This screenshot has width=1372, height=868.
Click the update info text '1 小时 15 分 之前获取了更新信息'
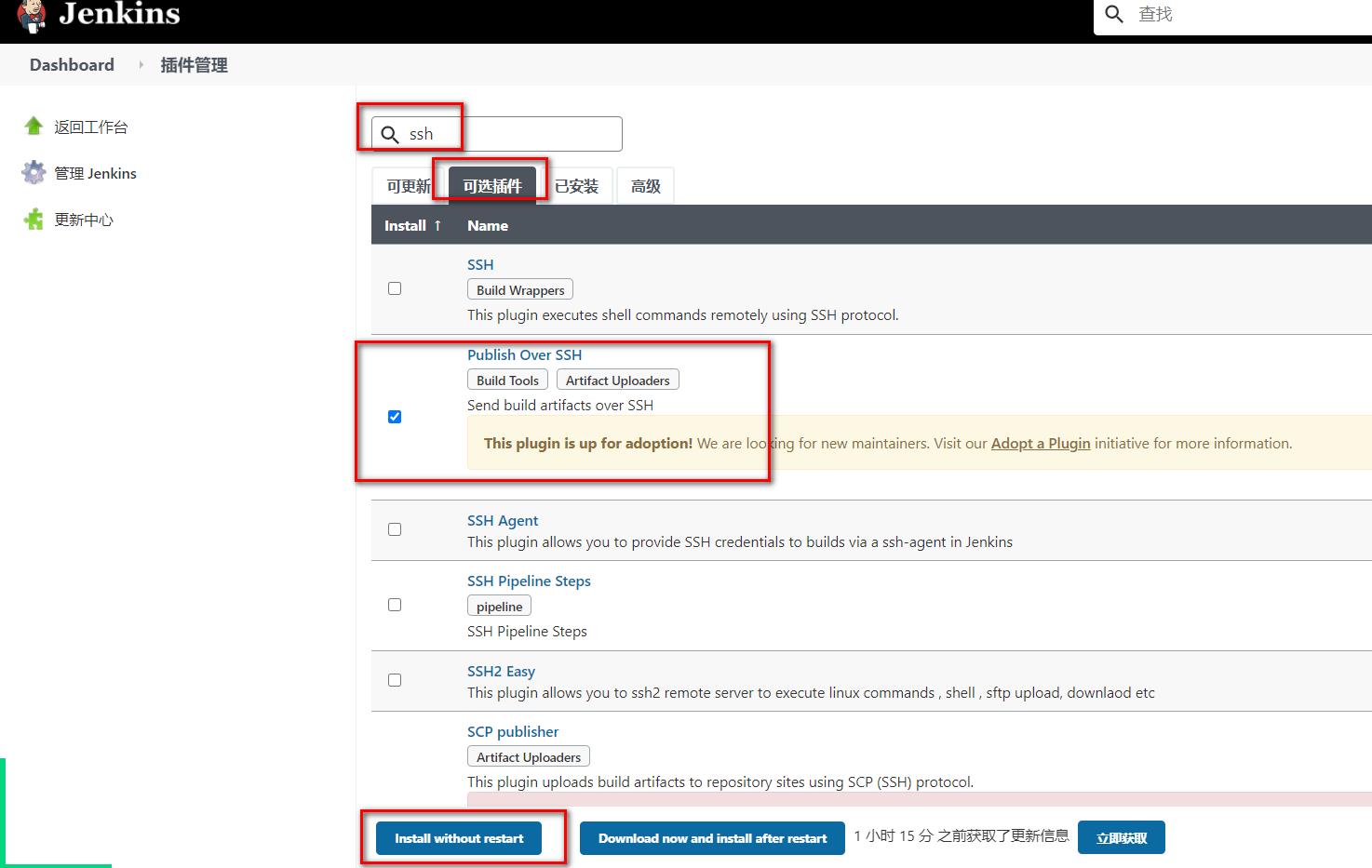962,836
